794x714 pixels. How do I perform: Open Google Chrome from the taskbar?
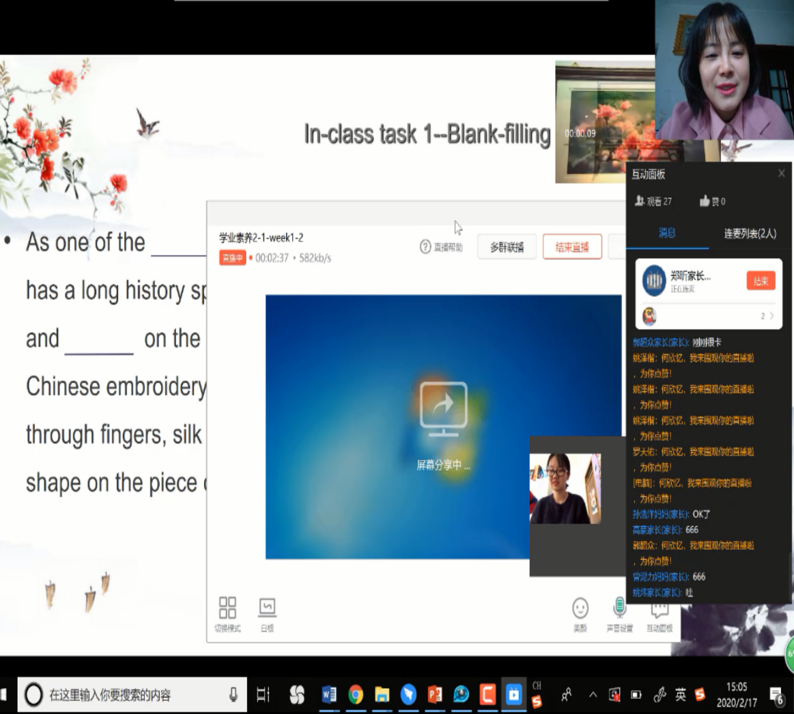click(x=355, y=694)
